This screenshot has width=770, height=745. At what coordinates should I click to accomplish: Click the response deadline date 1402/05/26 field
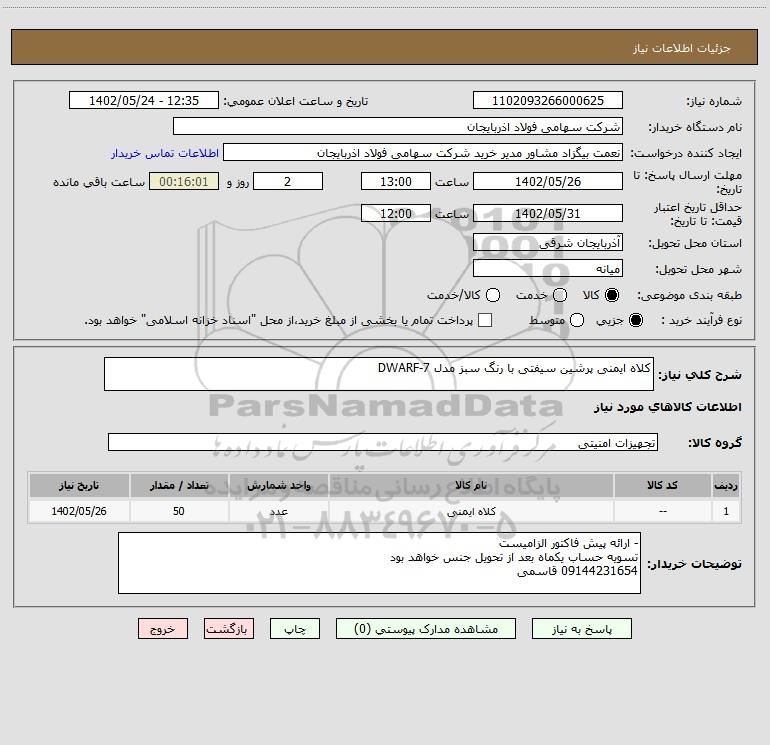tap(548, 181)
